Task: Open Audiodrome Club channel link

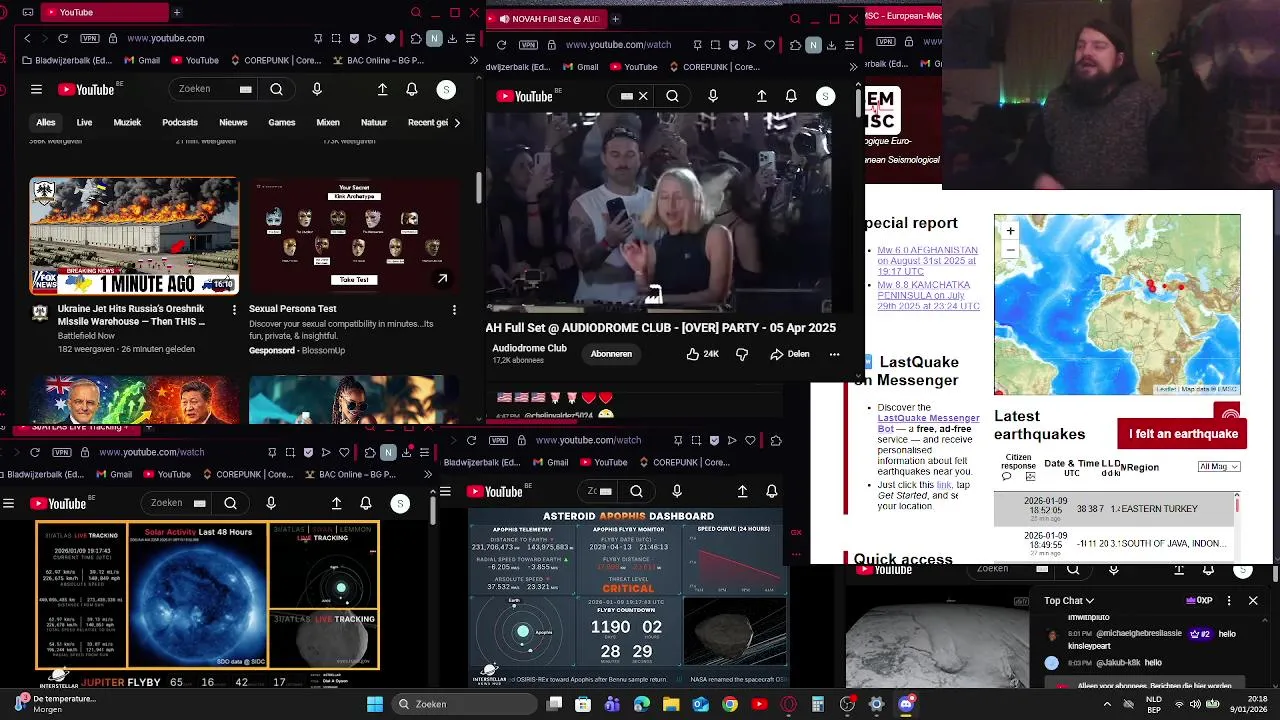Action: click(x=529, y=348)
